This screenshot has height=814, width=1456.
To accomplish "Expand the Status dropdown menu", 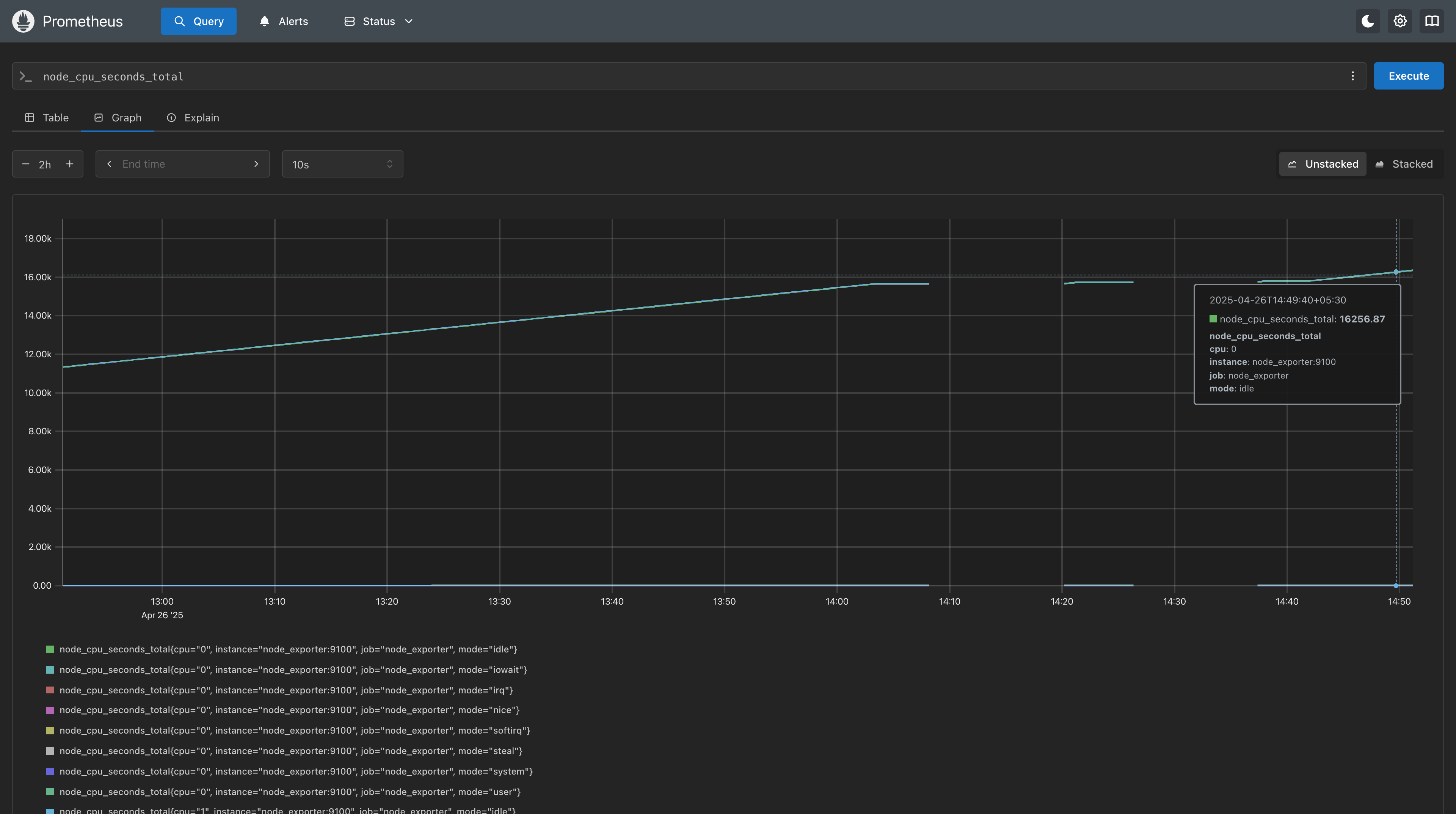I will click(x=379, y=21).
